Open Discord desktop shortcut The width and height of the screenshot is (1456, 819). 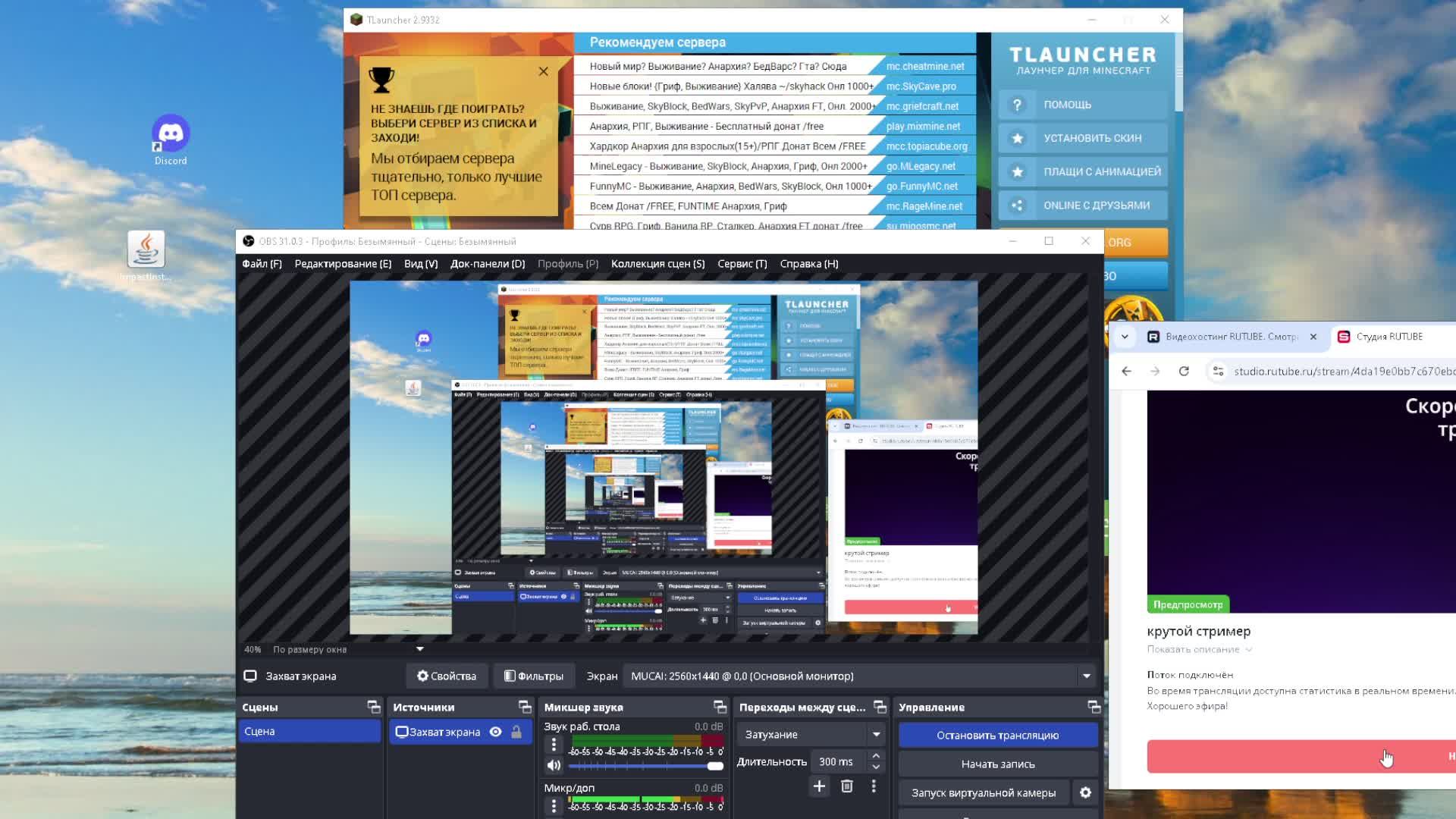[171, 140]
